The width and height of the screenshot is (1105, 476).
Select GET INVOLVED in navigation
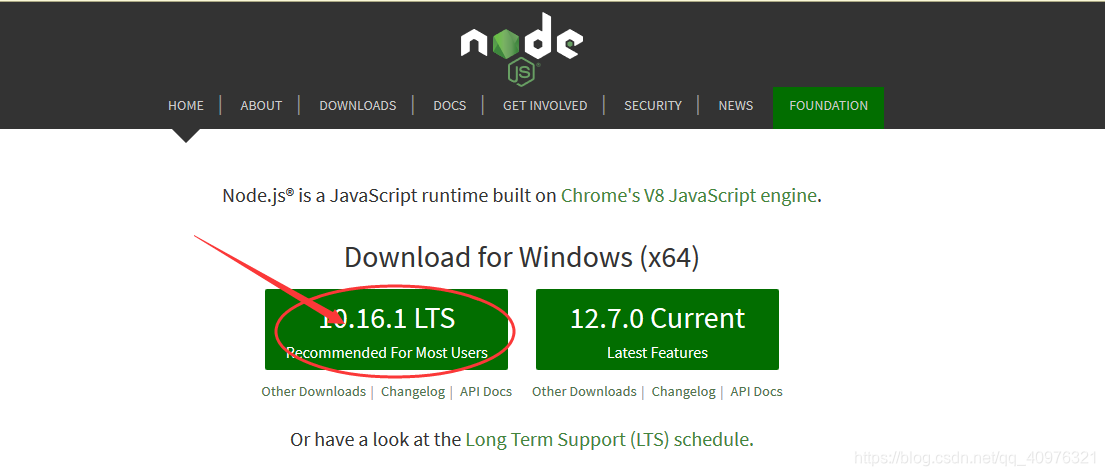click(545, 106)
